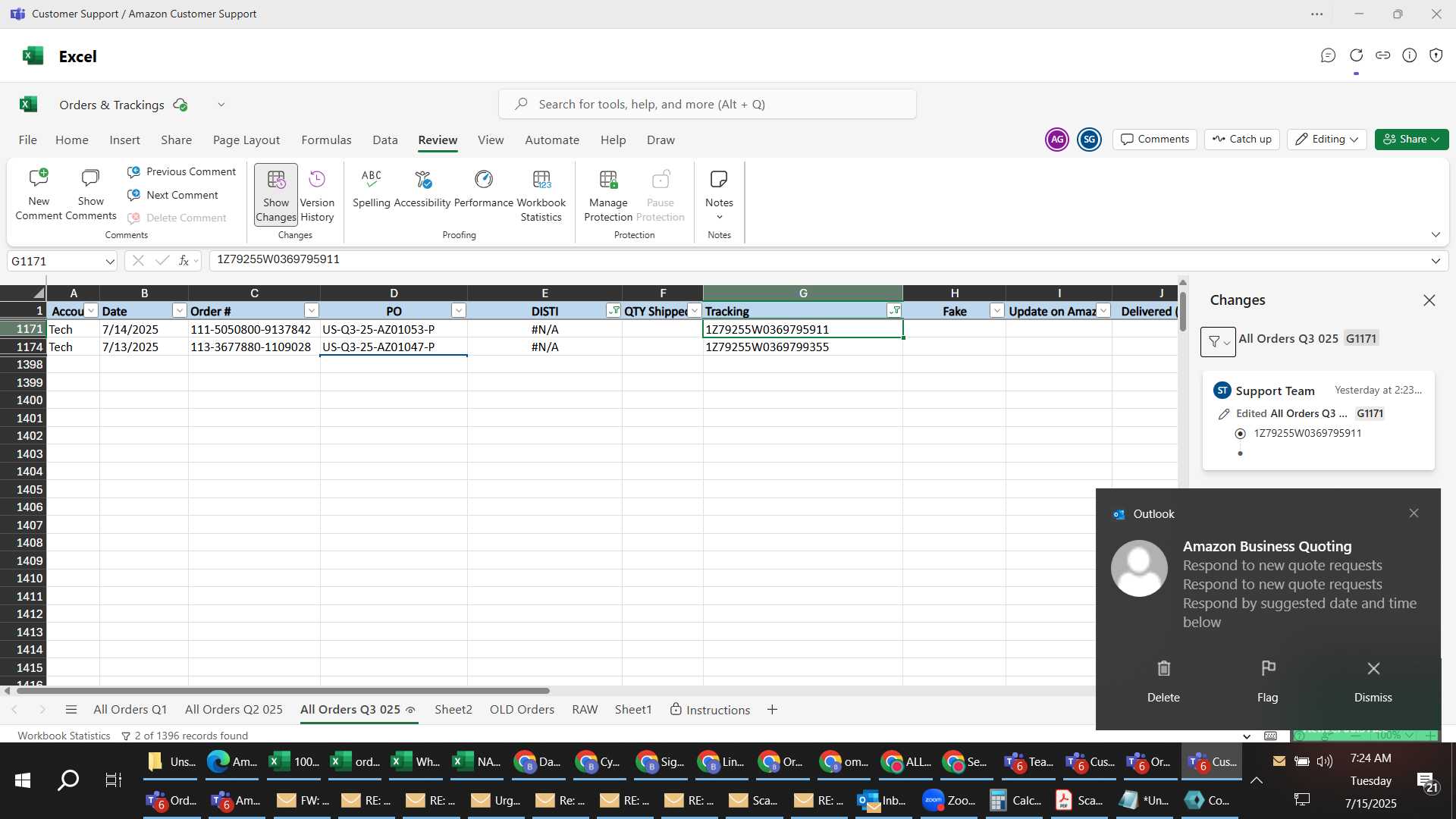Reload the tab with refresh icon

pos(1356,55)
